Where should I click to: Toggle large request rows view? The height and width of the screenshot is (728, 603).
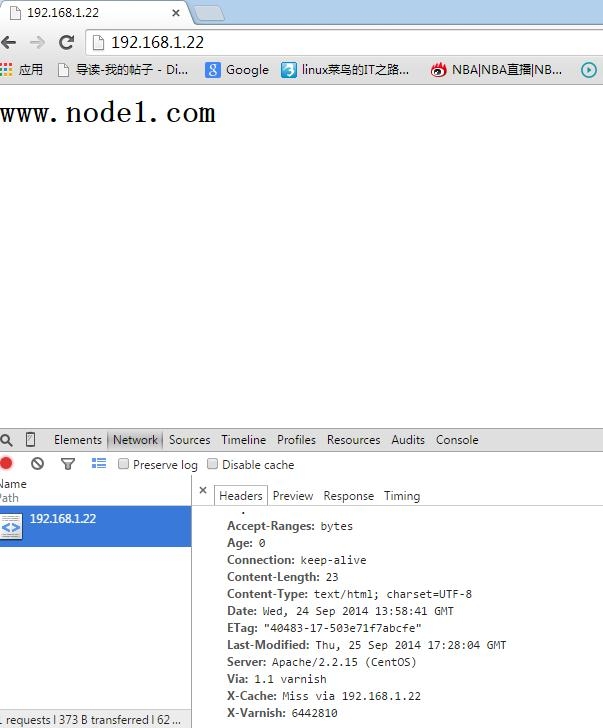(98, 463)
